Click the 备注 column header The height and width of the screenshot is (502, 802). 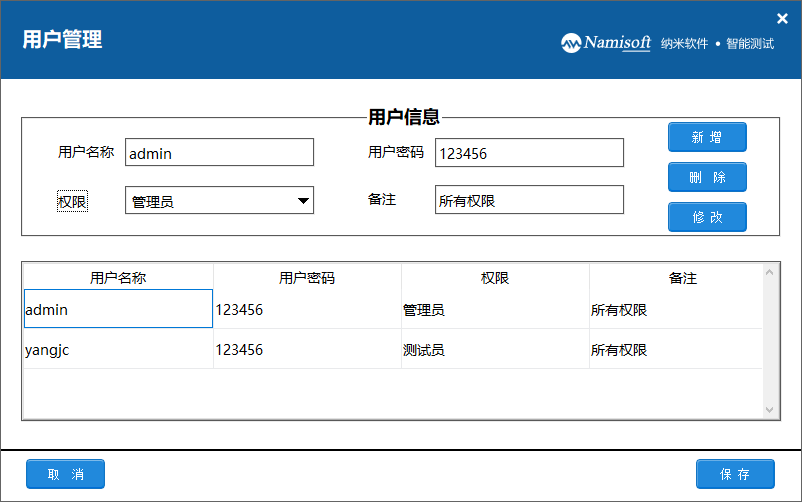point(682,278)
